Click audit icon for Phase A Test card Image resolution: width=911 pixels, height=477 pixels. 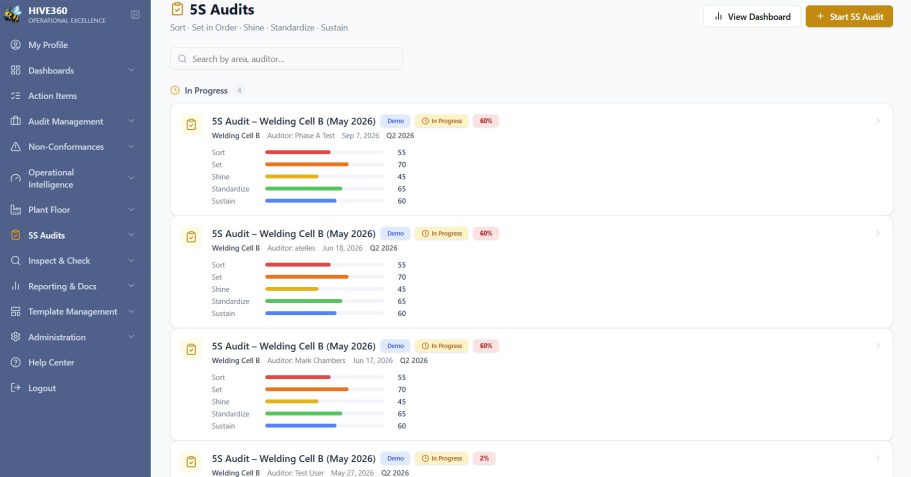coord(191,124)
